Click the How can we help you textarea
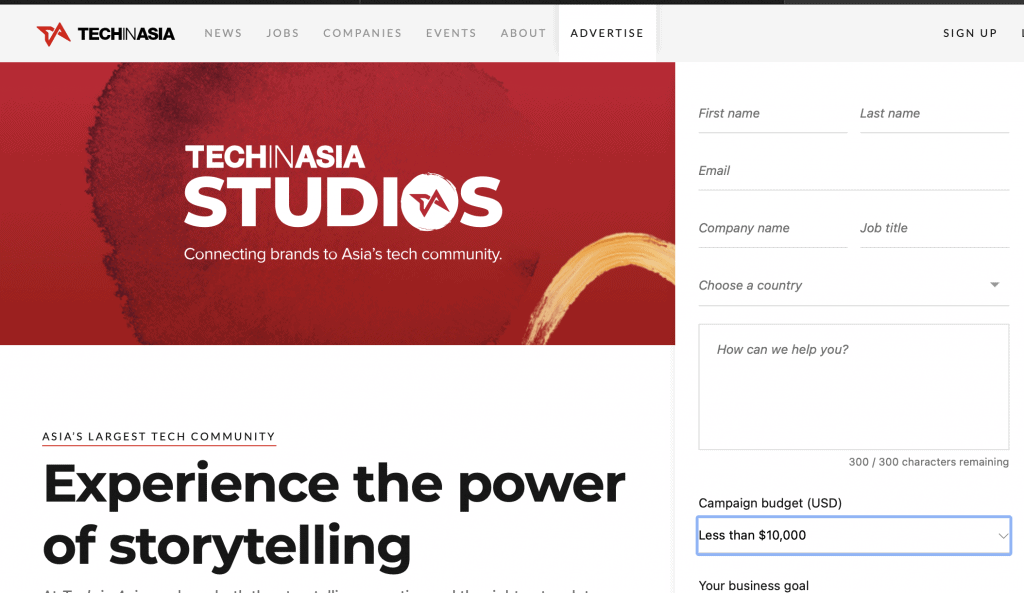 pos(854,387)
